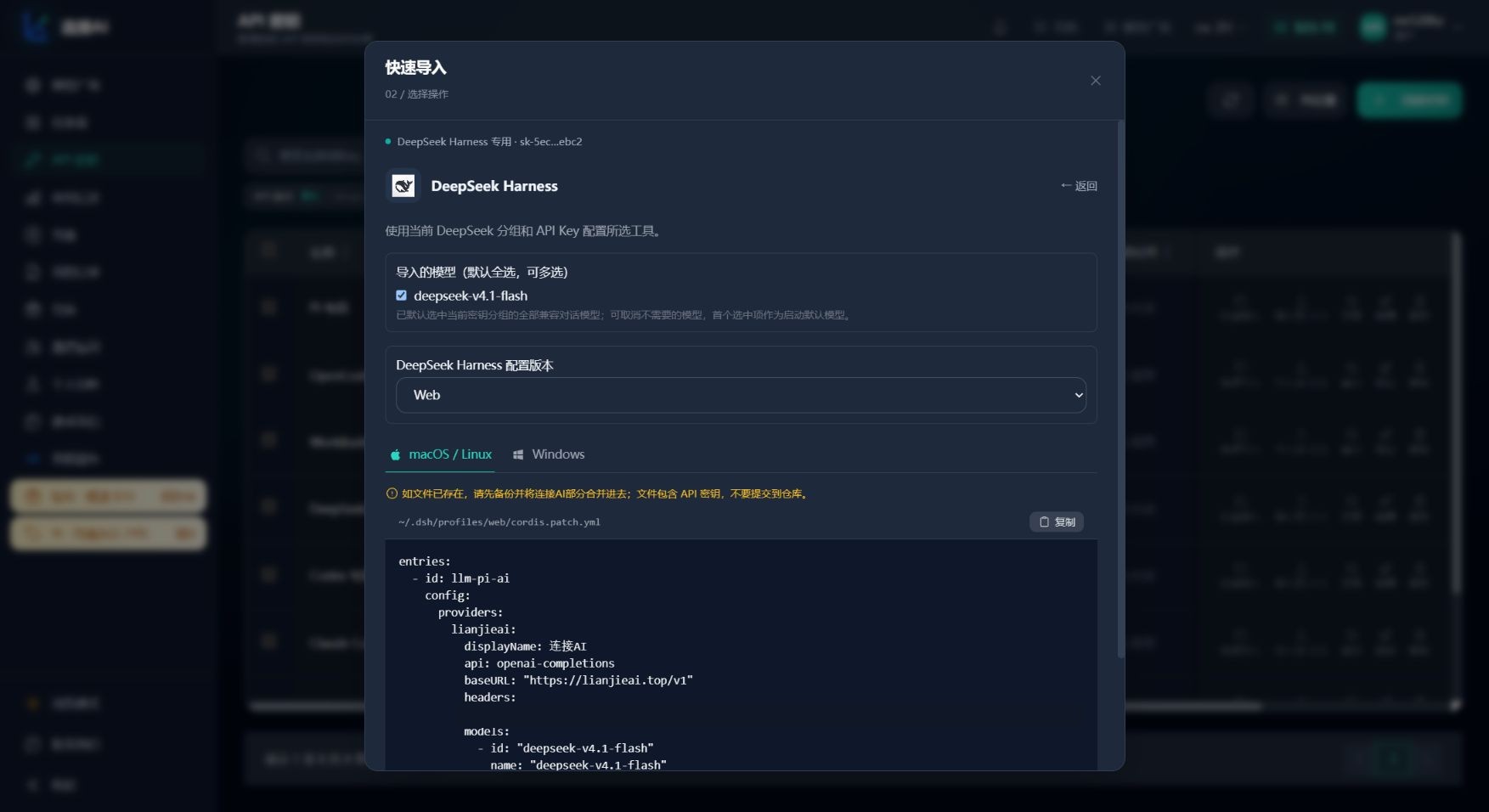The image size is (1489, 812).
Task: Open the DeepSeek Harness 配置版本 dropdown
Action: pyautogui.click(x=741, y=395)
